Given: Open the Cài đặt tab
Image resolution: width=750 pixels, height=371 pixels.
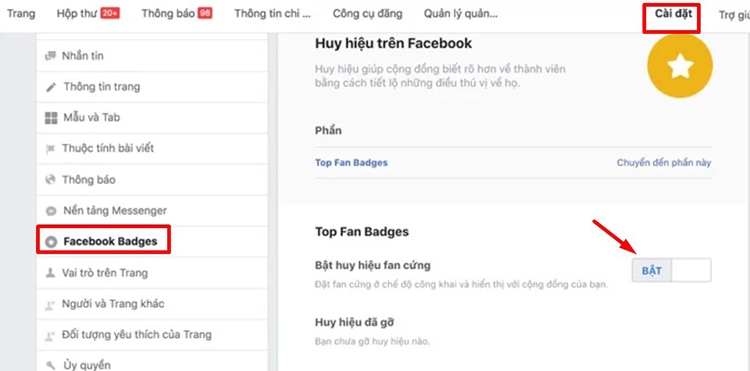Looking at the screenshot, I should click(671, 14).
